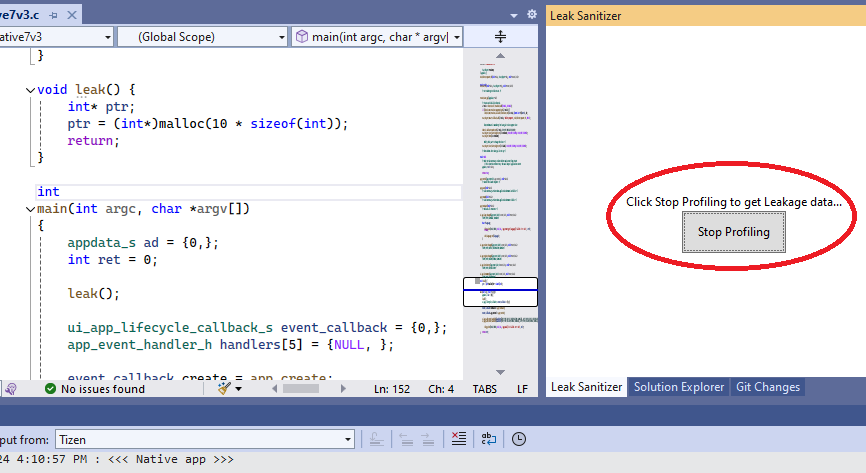This screenshot has width=866, height=473.
Task: Click the output timestamp clock icon
Action: pos(518,439)
